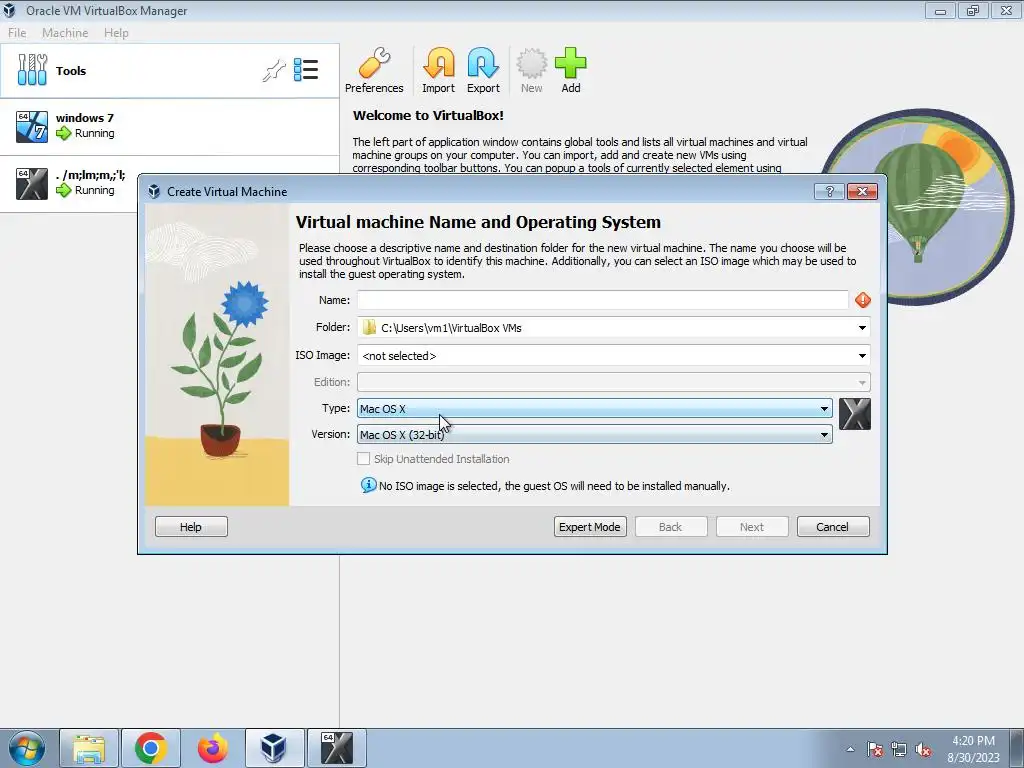Click the Next button
Viewport: 1024px width, 768px height.
[752, 527]
